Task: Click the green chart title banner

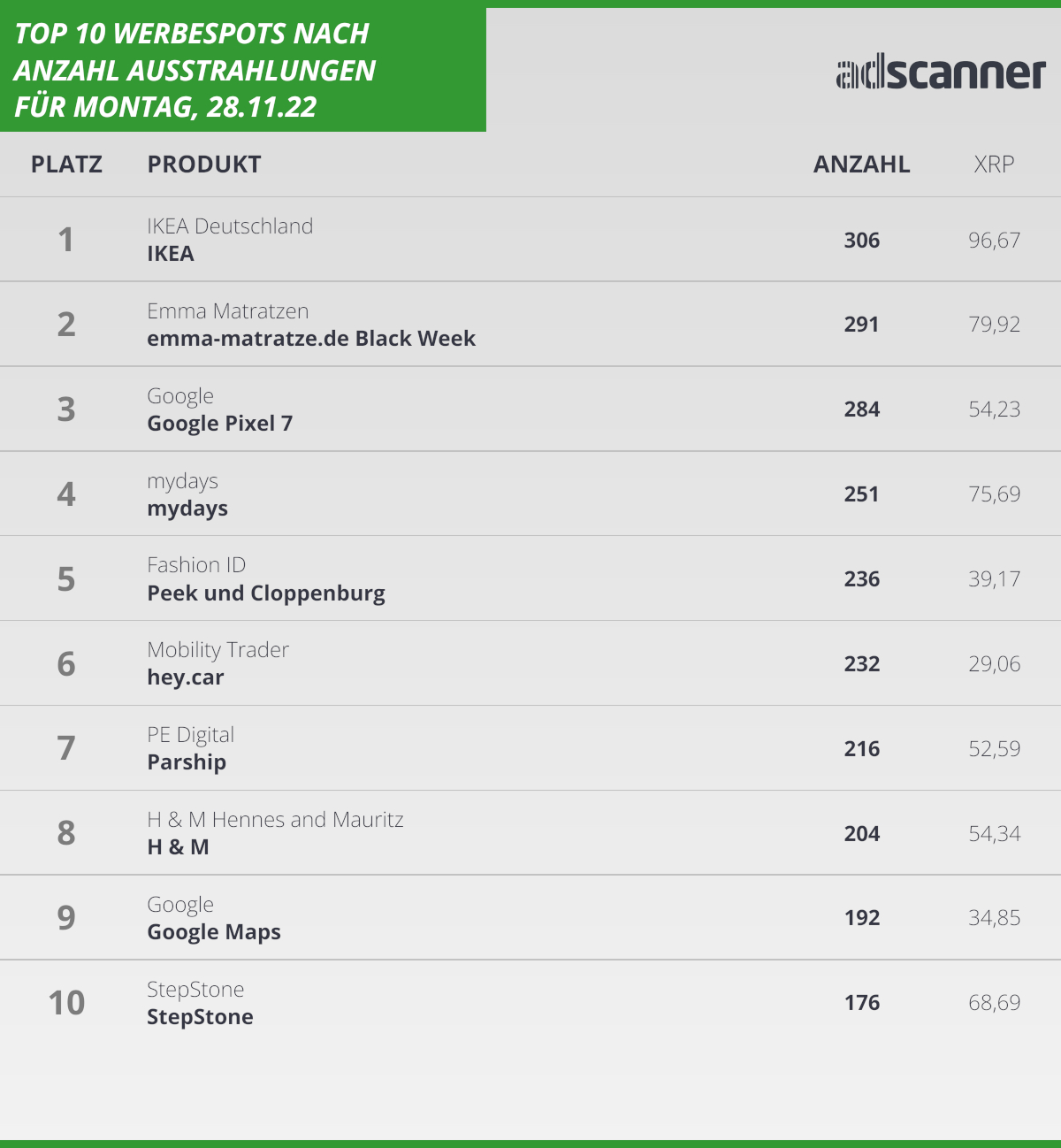Action: 242,70
